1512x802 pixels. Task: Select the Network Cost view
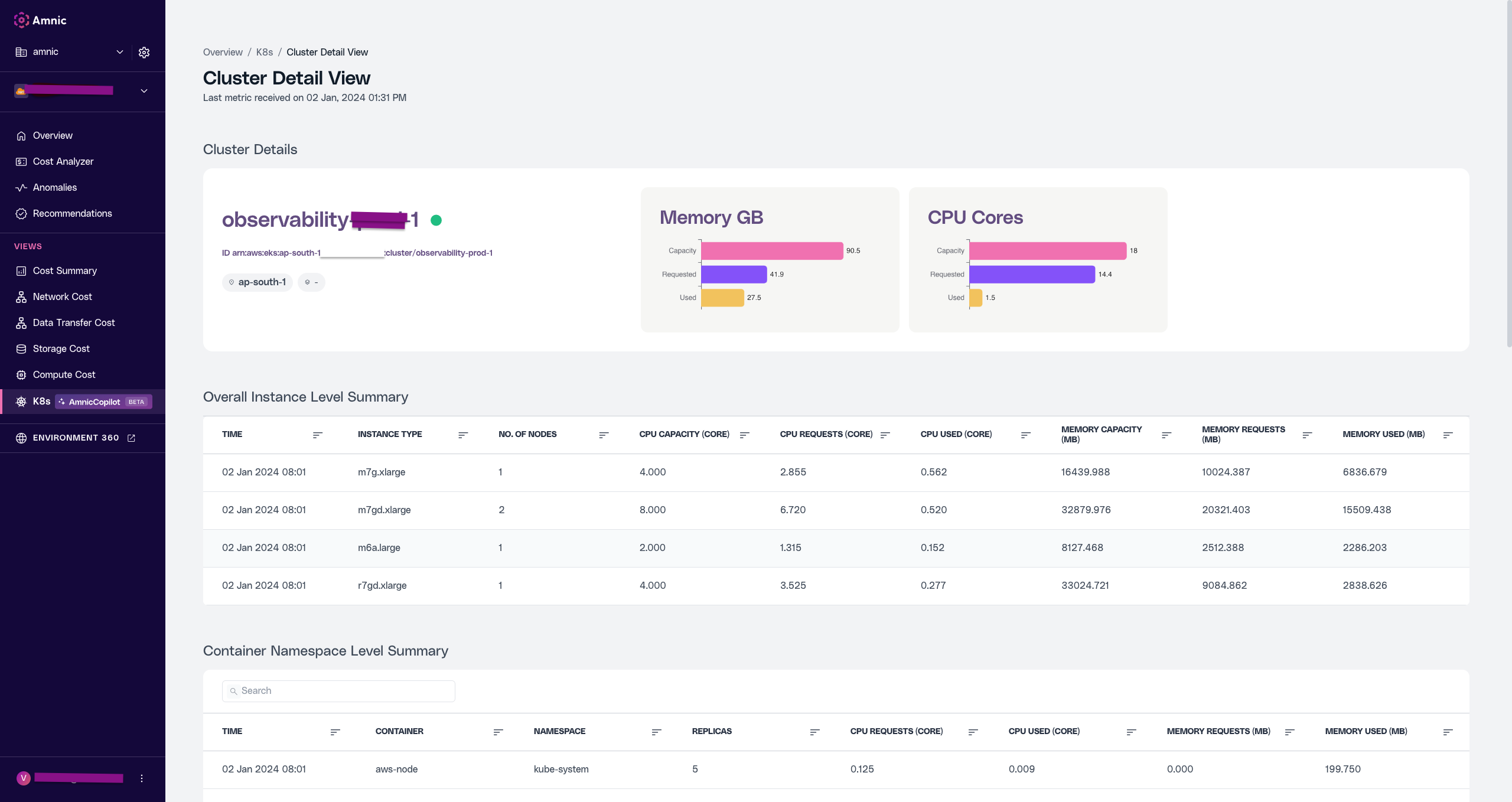(62, 296)
